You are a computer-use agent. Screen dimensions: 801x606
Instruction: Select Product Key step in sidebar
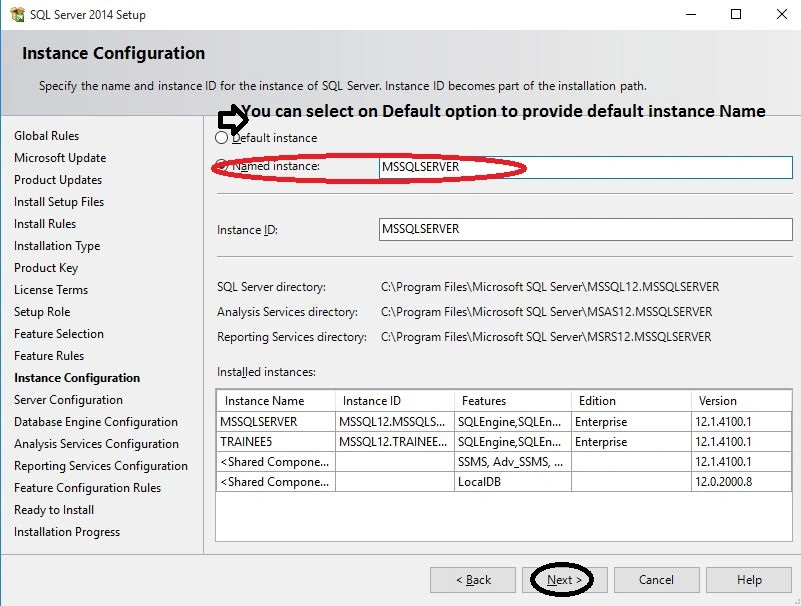pos(46,268)
